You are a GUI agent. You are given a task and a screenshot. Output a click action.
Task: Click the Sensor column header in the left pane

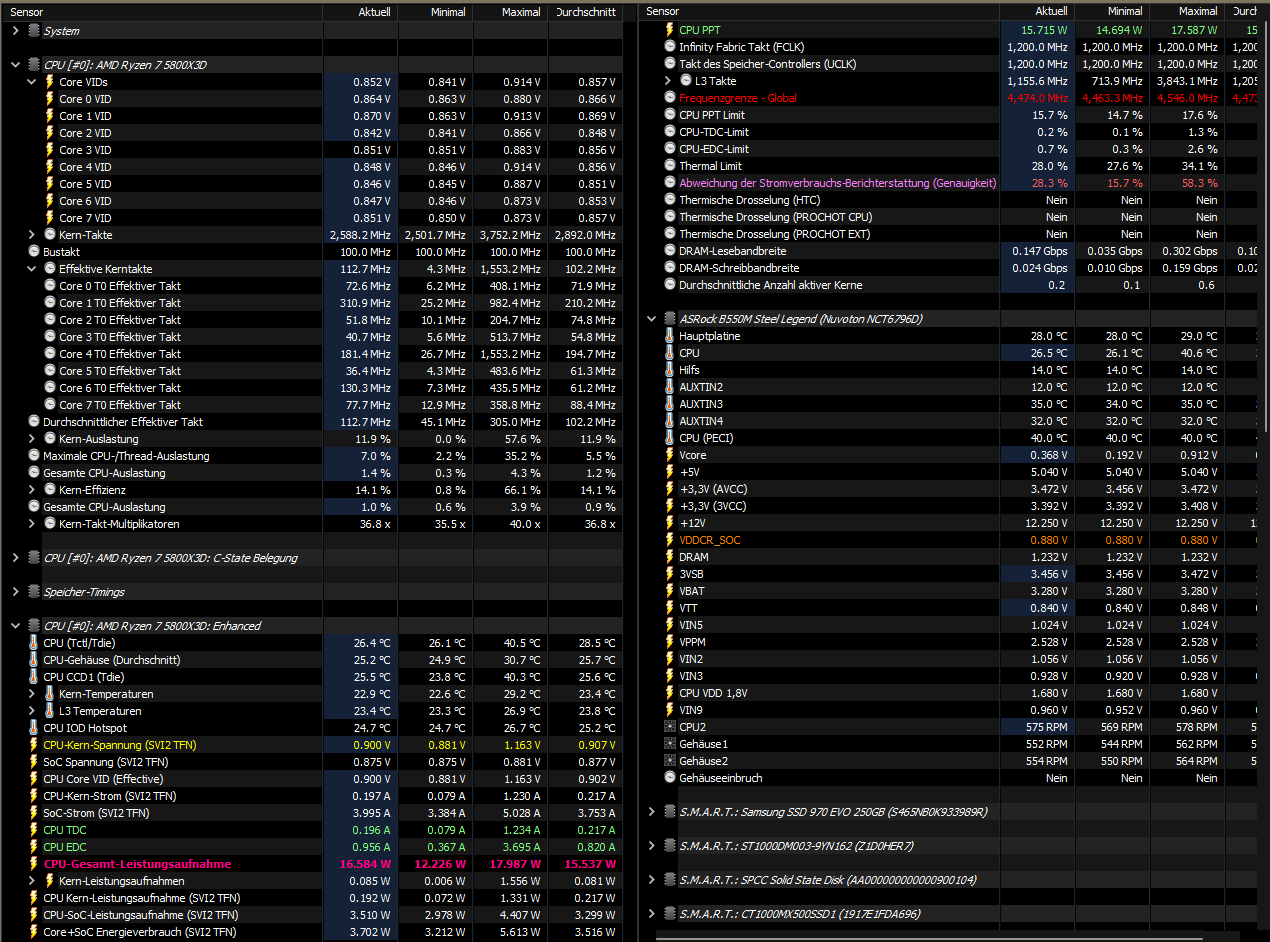(164, 12)
